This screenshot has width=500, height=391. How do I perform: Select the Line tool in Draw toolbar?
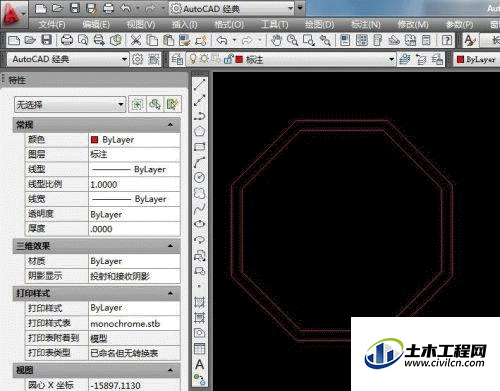tap(200, 84)
